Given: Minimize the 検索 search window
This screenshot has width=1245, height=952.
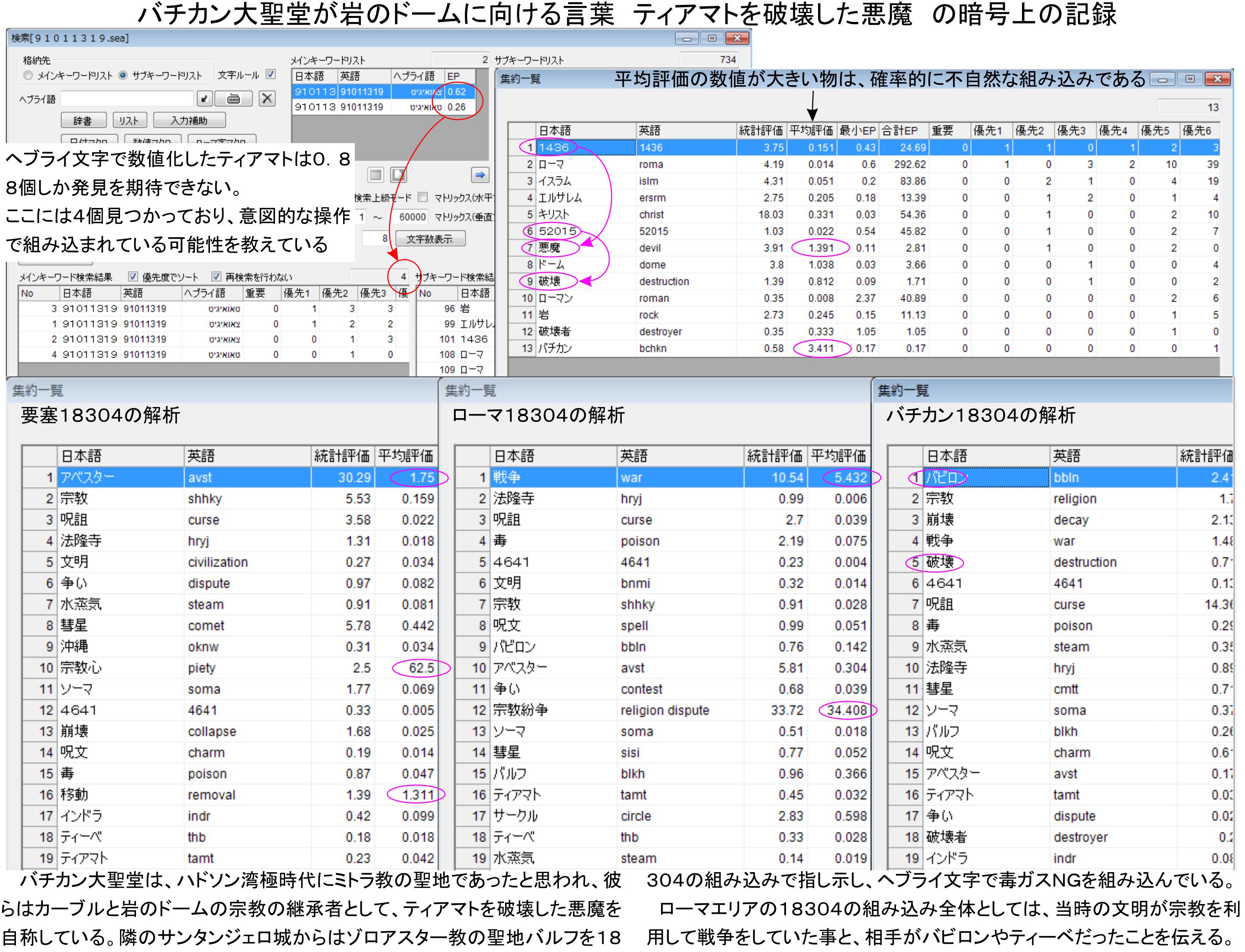Looking at the screenshot, I should pos(687,38).
